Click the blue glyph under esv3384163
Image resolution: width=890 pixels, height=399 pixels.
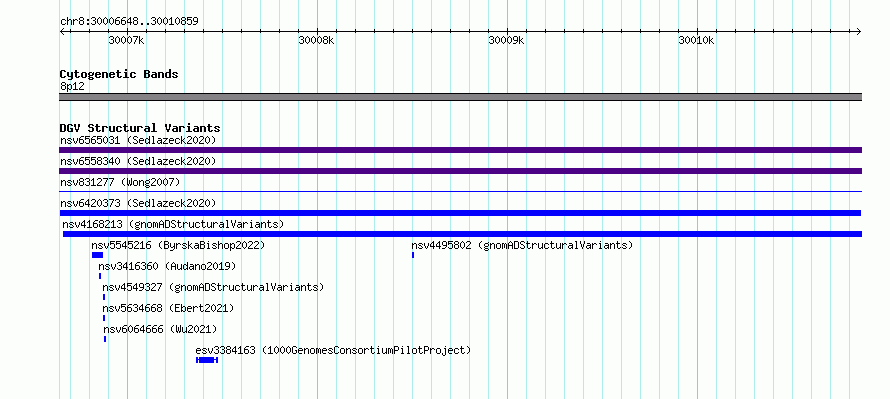(x=207, y=360)
